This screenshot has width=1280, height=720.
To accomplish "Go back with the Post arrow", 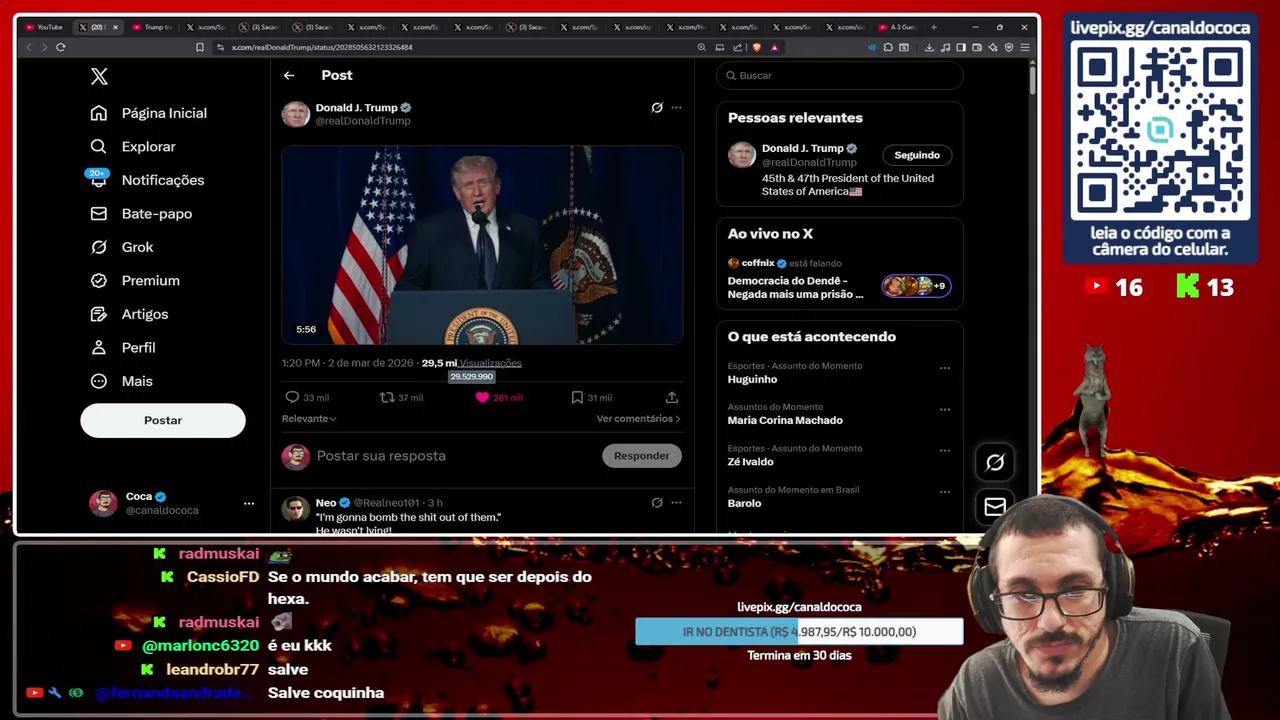I will [x=289, y=75].
